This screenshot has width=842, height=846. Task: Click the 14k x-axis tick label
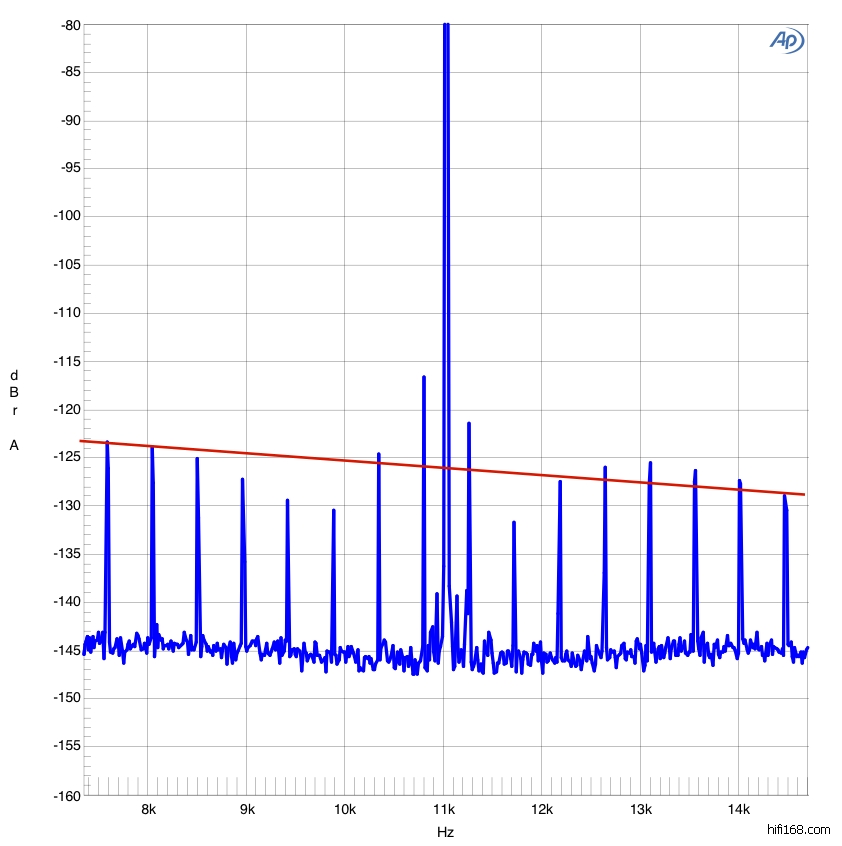click(x=739, y=810)
